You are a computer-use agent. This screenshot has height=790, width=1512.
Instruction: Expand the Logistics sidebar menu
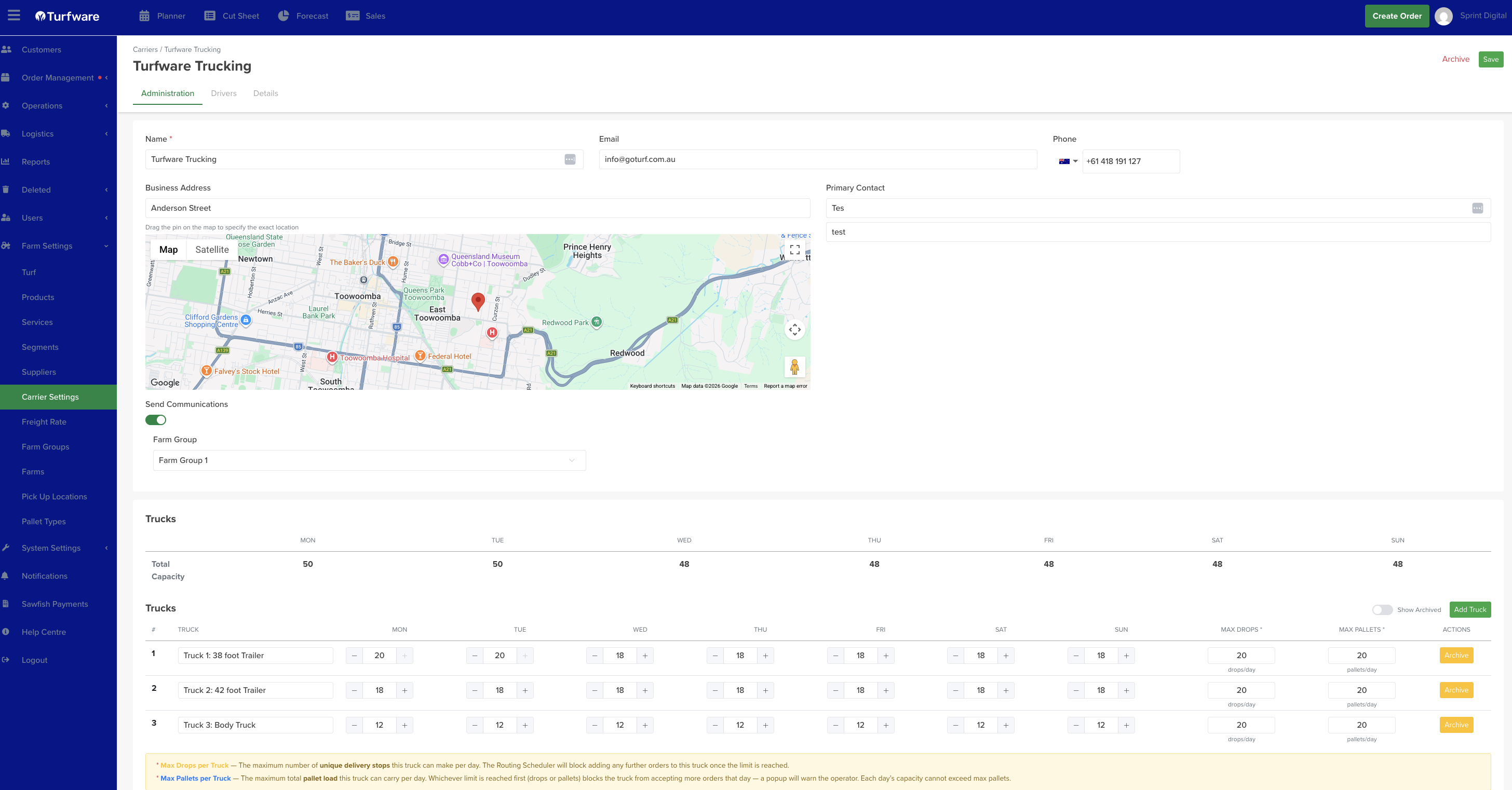coord(58,134)
